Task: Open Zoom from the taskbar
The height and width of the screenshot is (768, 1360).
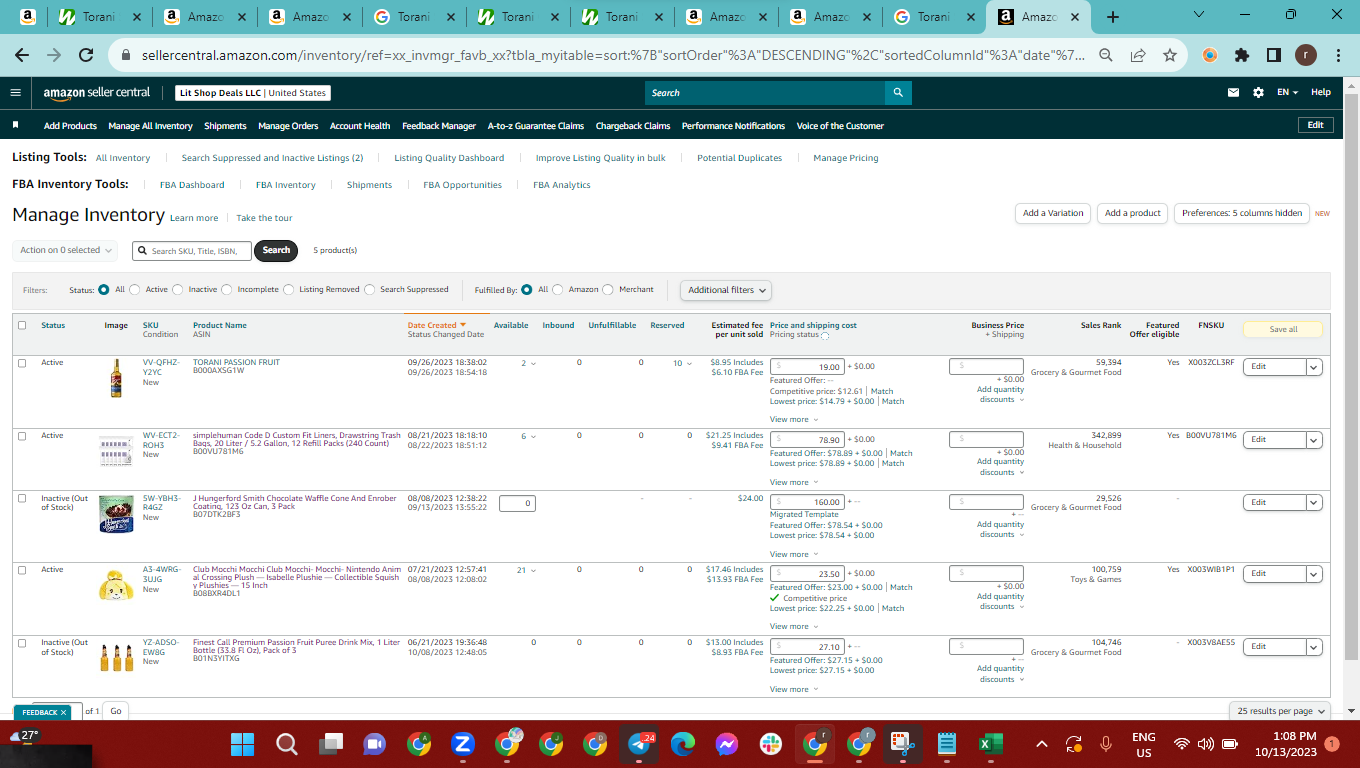Action: (462, 744)
